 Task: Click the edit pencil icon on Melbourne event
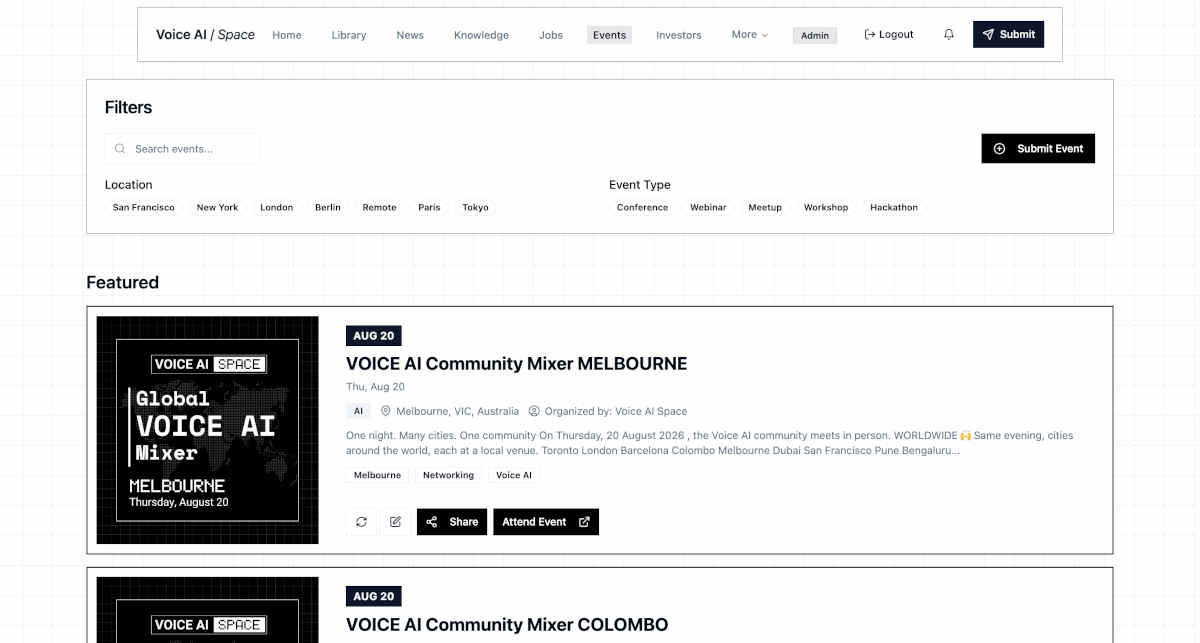(x=395, y=522)
